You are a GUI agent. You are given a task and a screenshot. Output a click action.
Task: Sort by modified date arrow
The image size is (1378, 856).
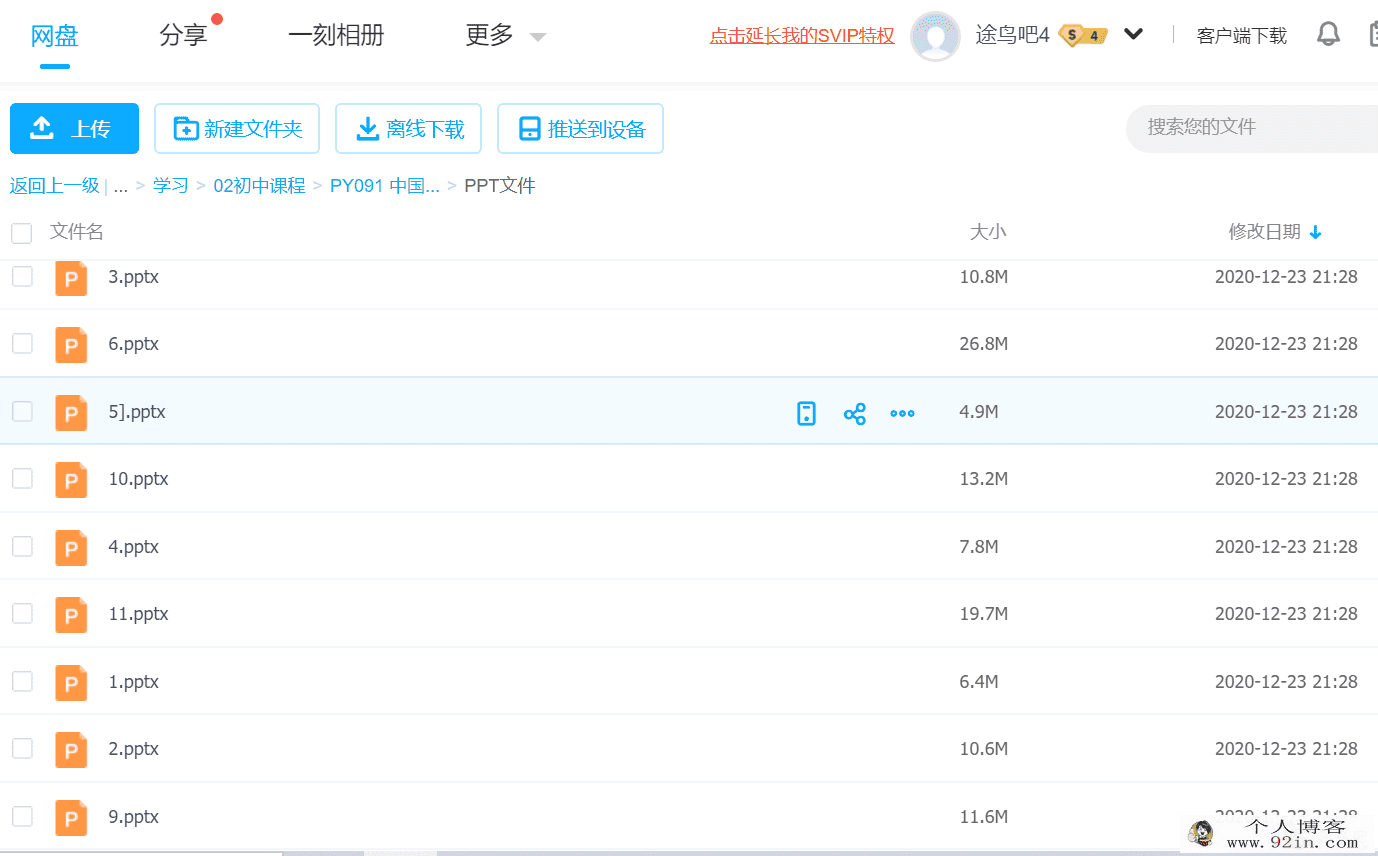[x=1315, y=232]
